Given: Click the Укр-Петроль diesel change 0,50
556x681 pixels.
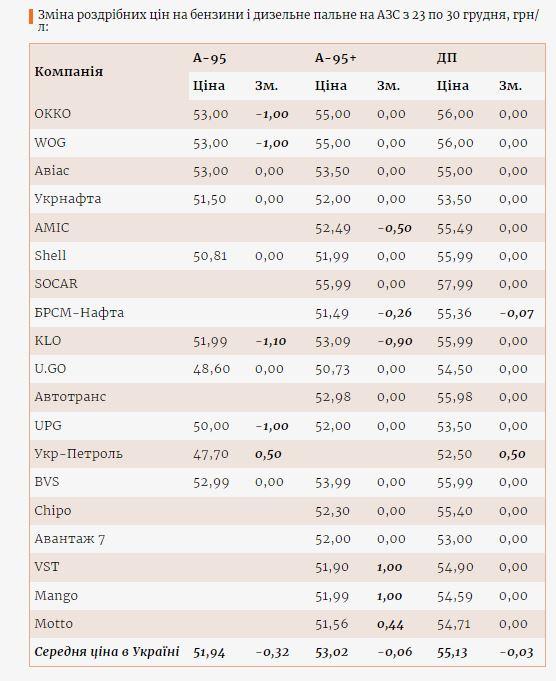Looking at the screenshot, I should pyautogui.click(x=512, y=454).
